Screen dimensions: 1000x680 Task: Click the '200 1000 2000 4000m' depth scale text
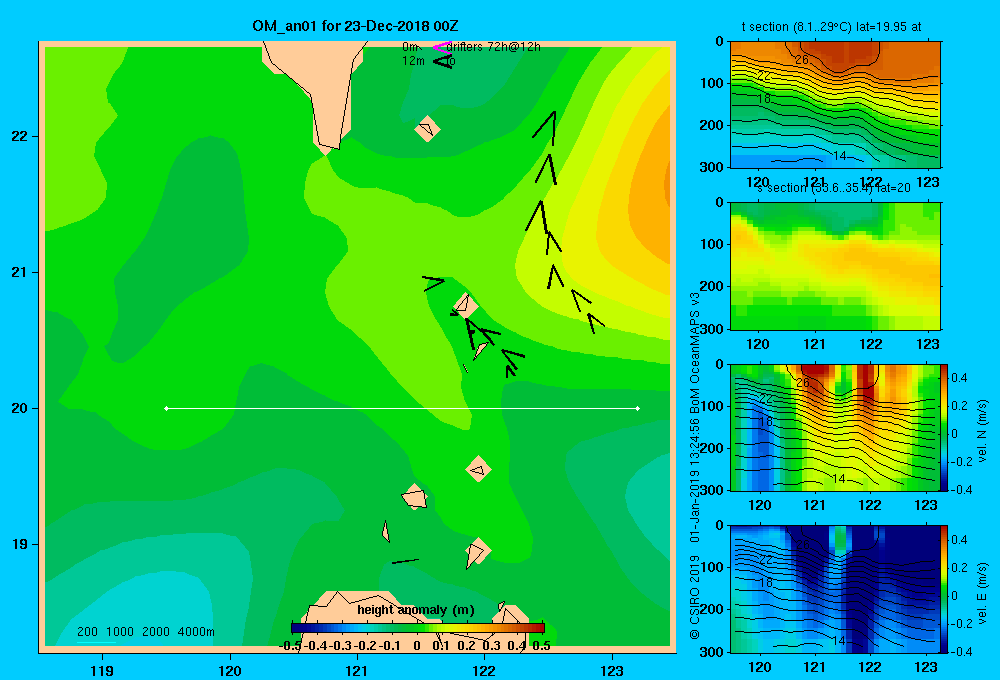[145, 632]
